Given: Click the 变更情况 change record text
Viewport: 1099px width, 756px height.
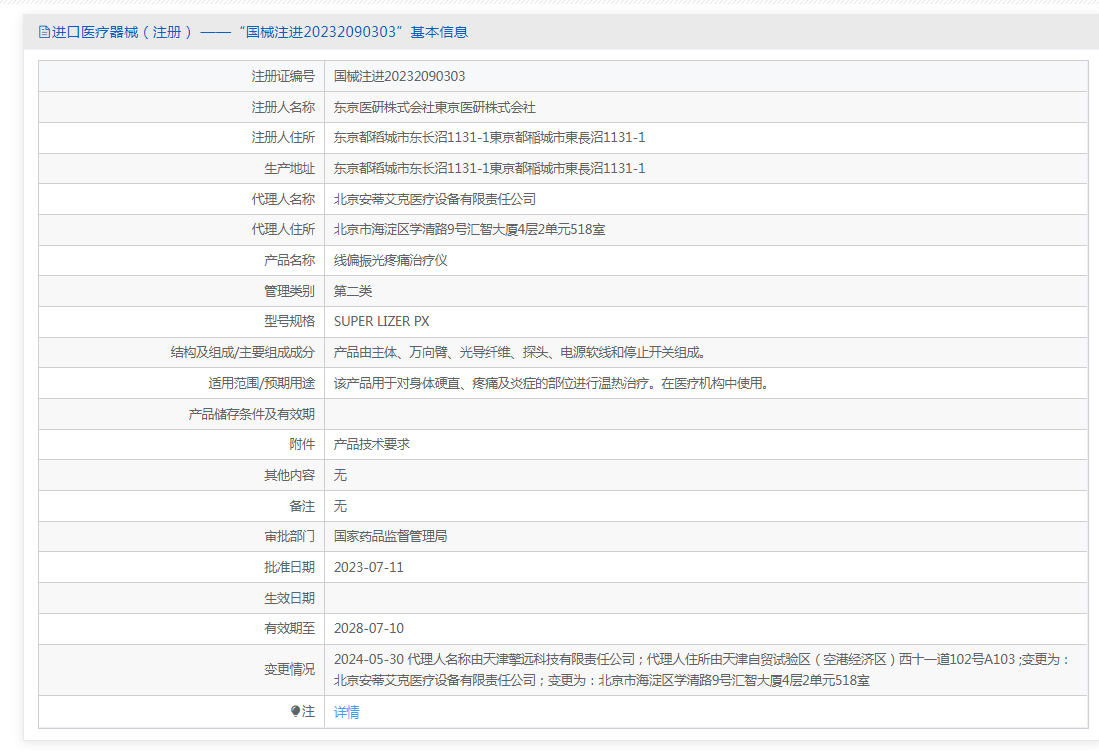Looking at the screenshot, I should click(x=700, y=670).
